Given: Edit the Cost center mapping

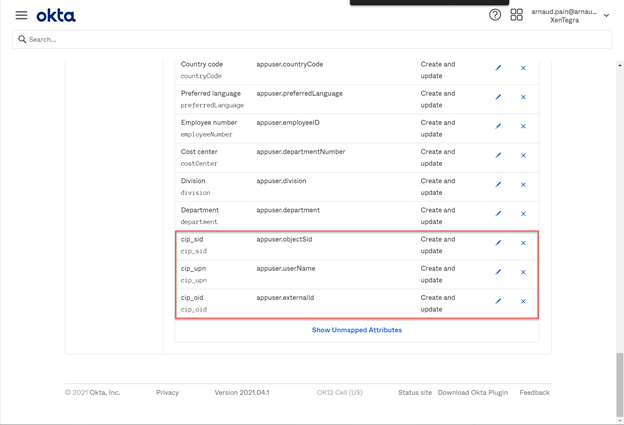Looking at the screenshot, I should 499,155.
